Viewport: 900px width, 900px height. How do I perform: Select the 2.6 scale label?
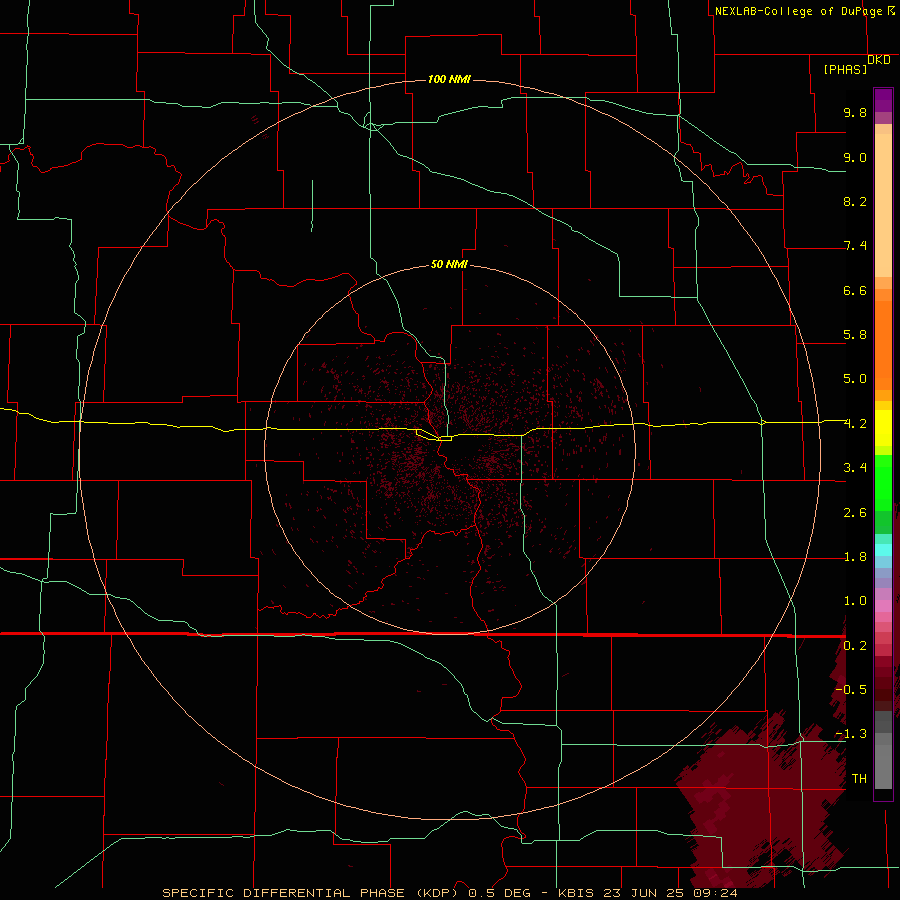click(x=855, y=513)
